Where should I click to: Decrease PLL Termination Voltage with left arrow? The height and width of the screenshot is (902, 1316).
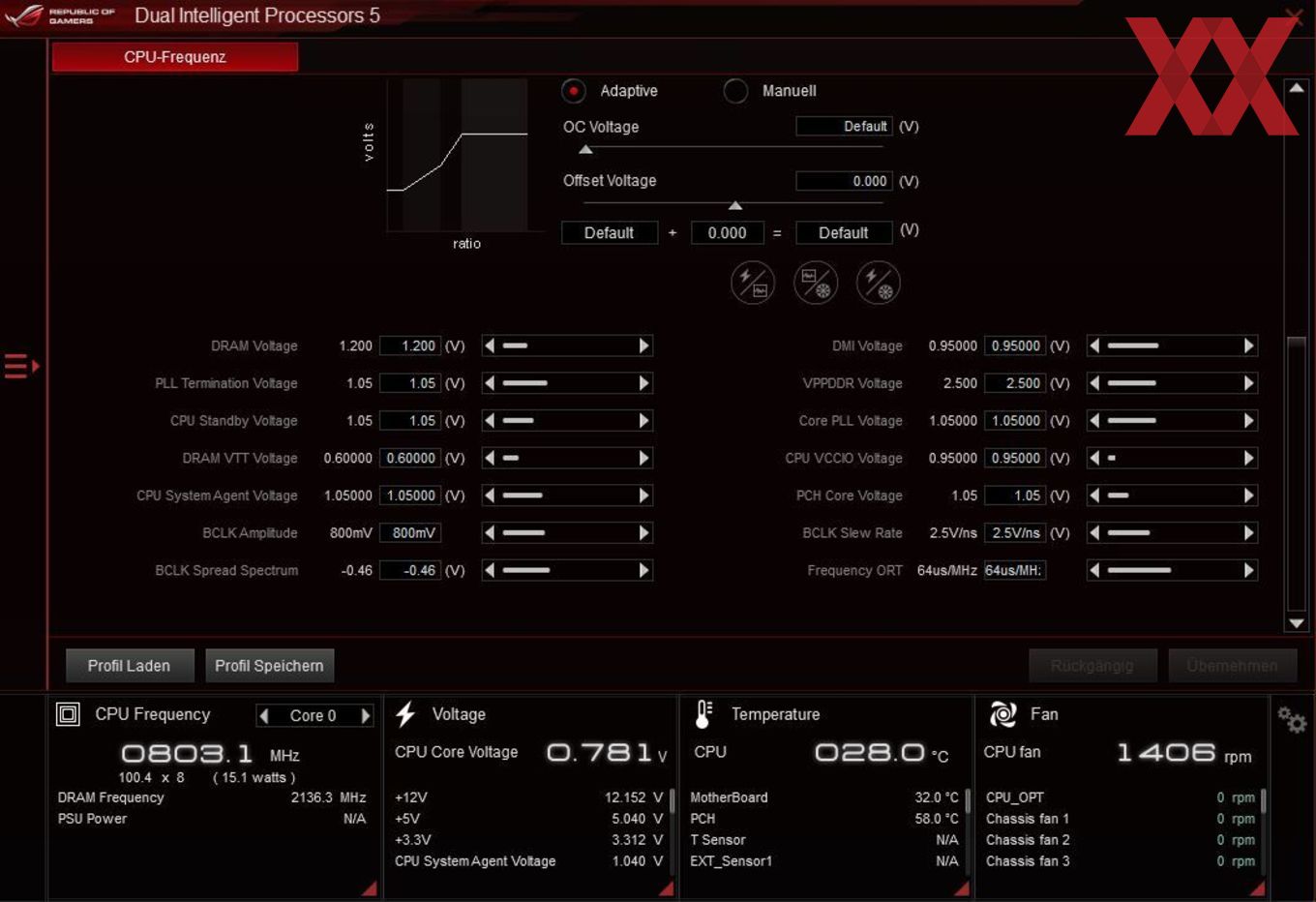(490, 383)
